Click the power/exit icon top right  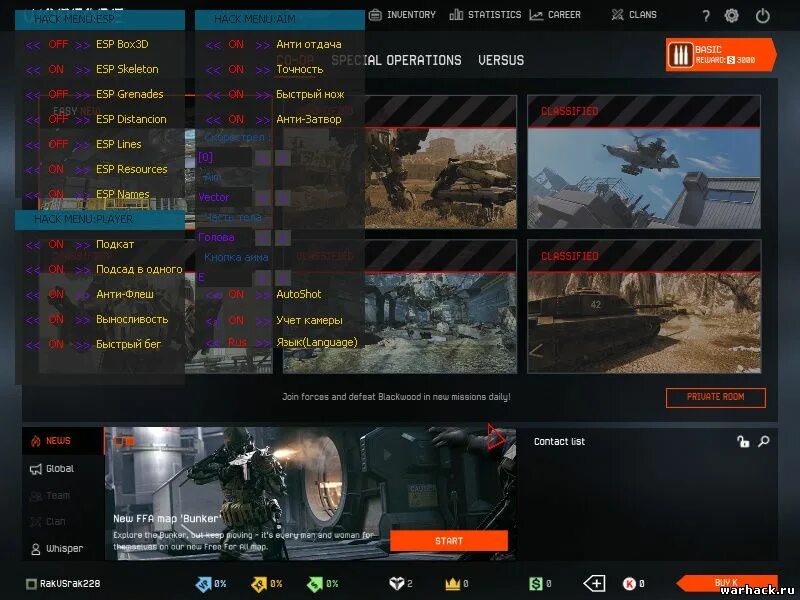(x=764, y=15)
